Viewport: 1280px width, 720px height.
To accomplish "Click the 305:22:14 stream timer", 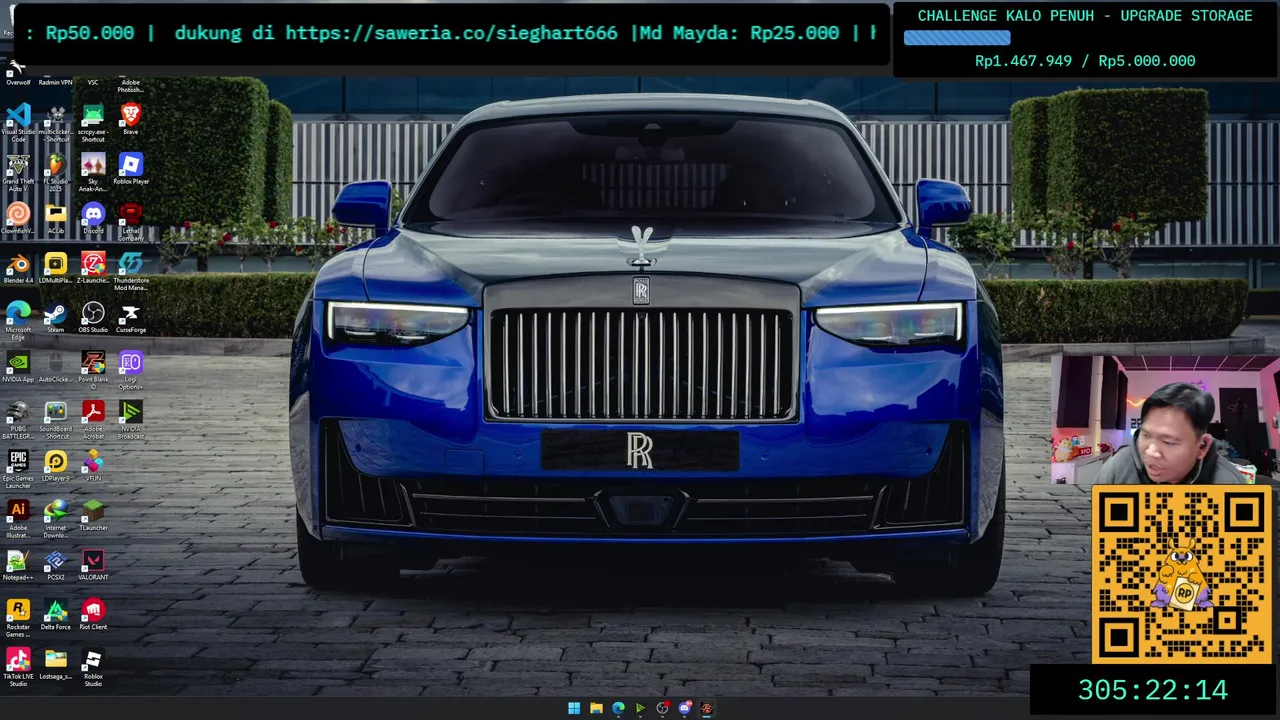I will tap(1152, 690).
